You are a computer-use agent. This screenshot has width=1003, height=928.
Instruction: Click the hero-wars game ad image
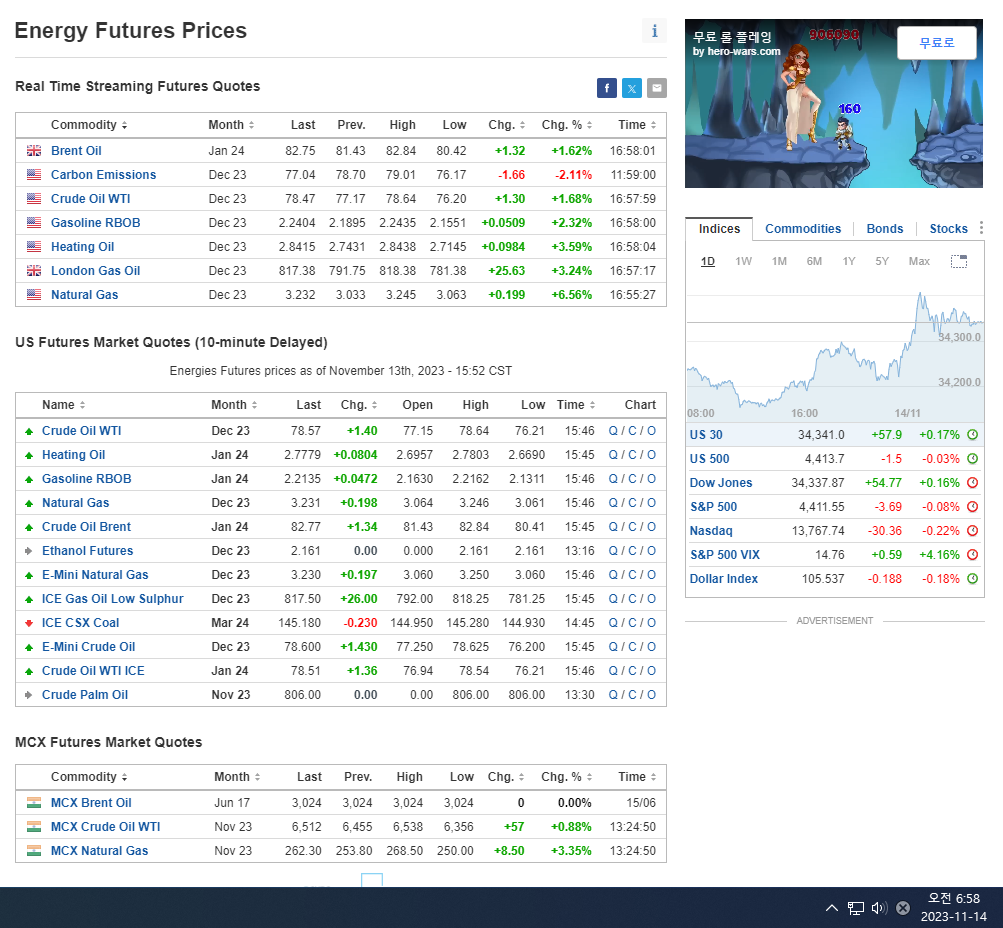click(833, 104)
